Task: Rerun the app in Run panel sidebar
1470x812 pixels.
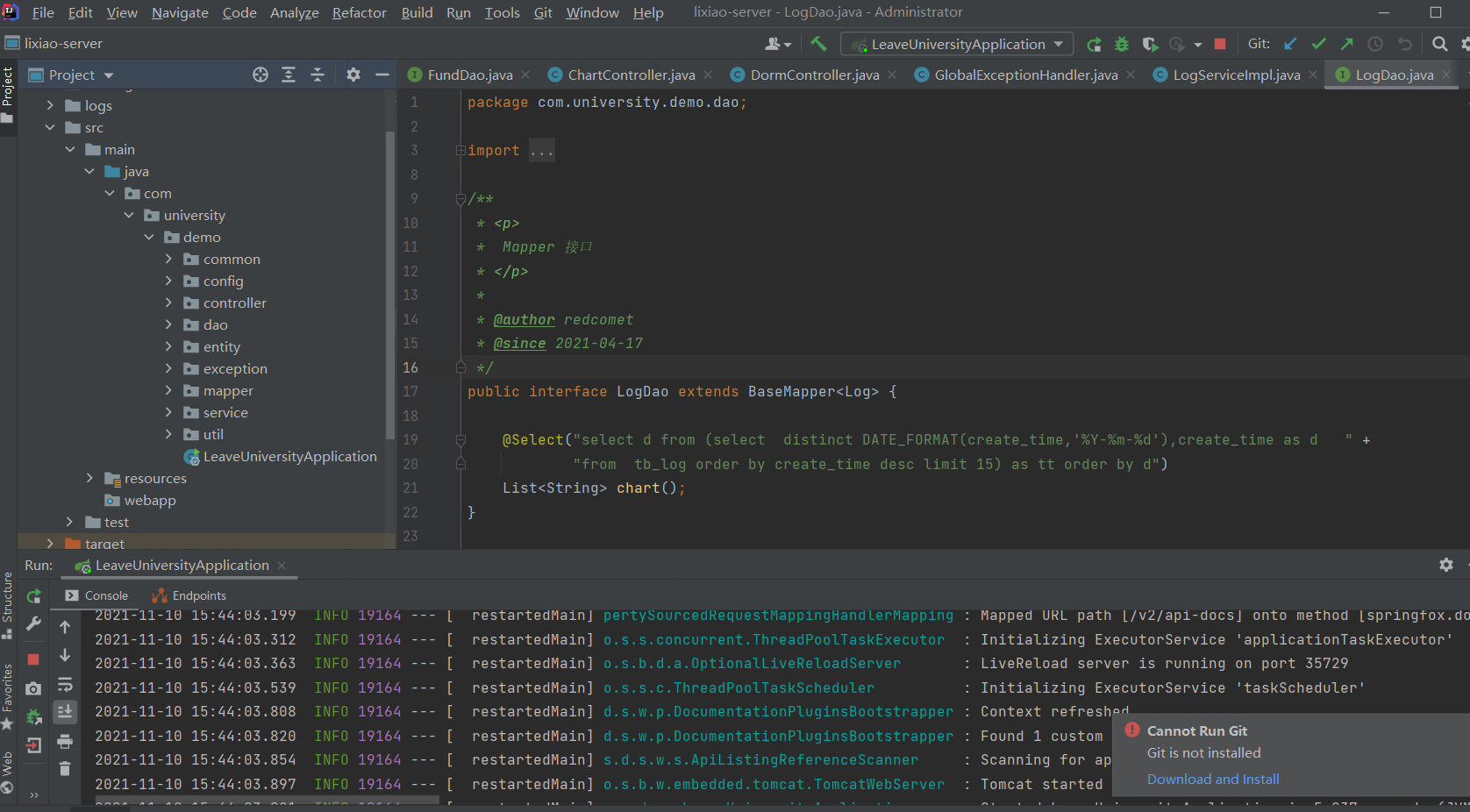Action: (x=33, y=596)
